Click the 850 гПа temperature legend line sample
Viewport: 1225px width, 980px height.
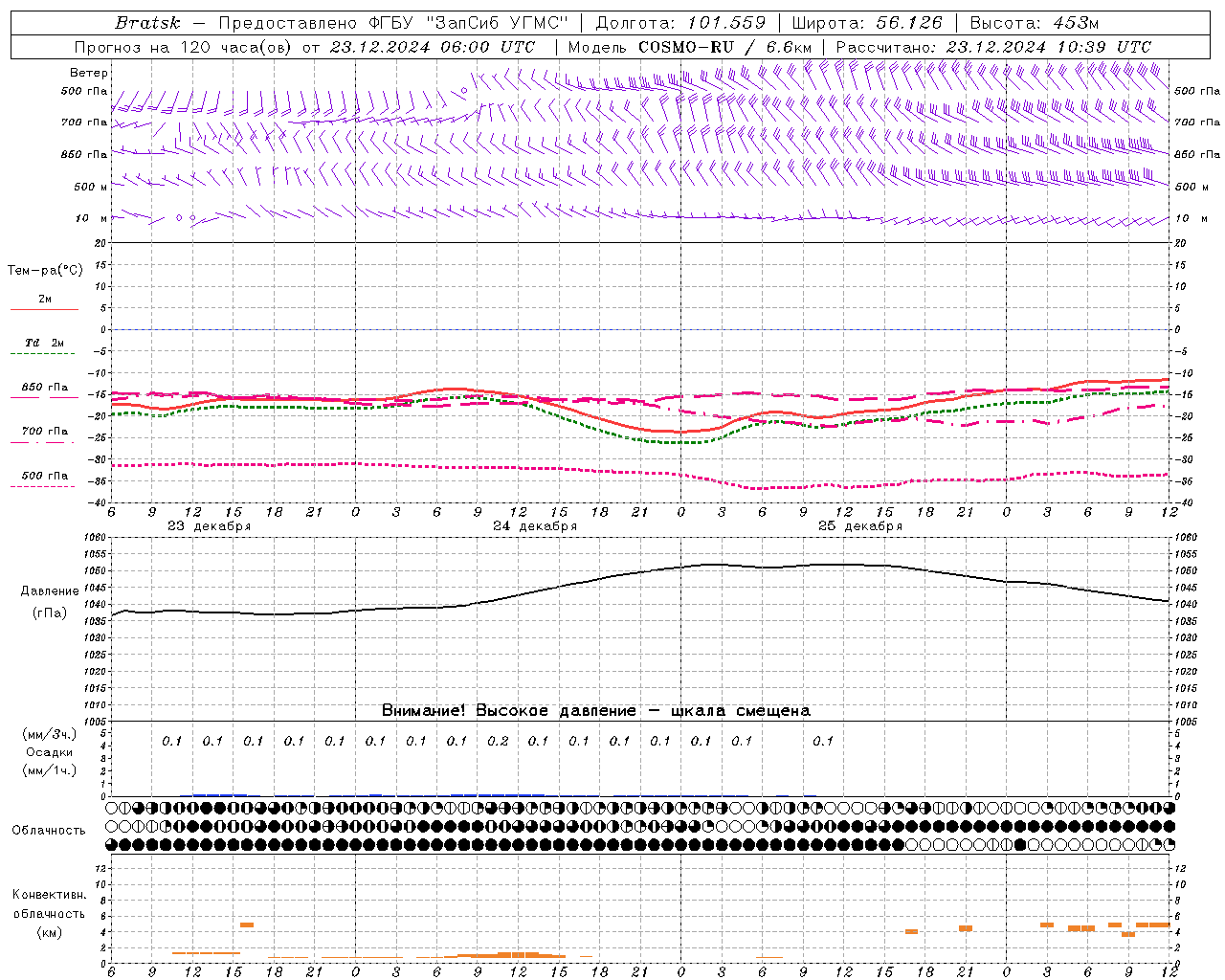tap(44, 397)
